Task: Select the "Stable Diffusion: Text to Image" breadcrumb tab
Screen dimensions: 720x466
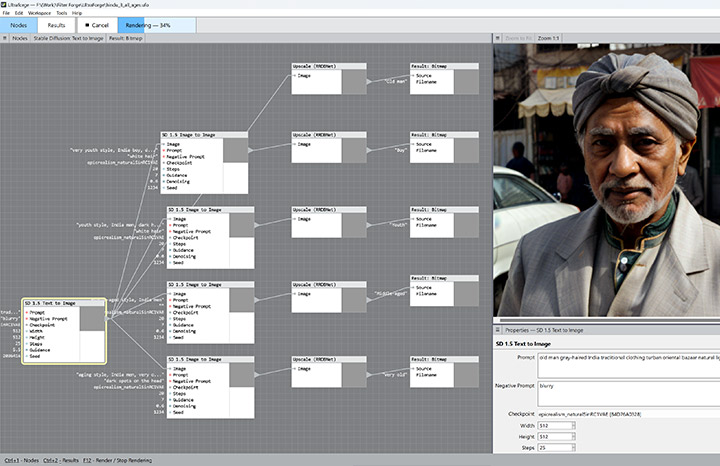Action: (x=69, y=40)
